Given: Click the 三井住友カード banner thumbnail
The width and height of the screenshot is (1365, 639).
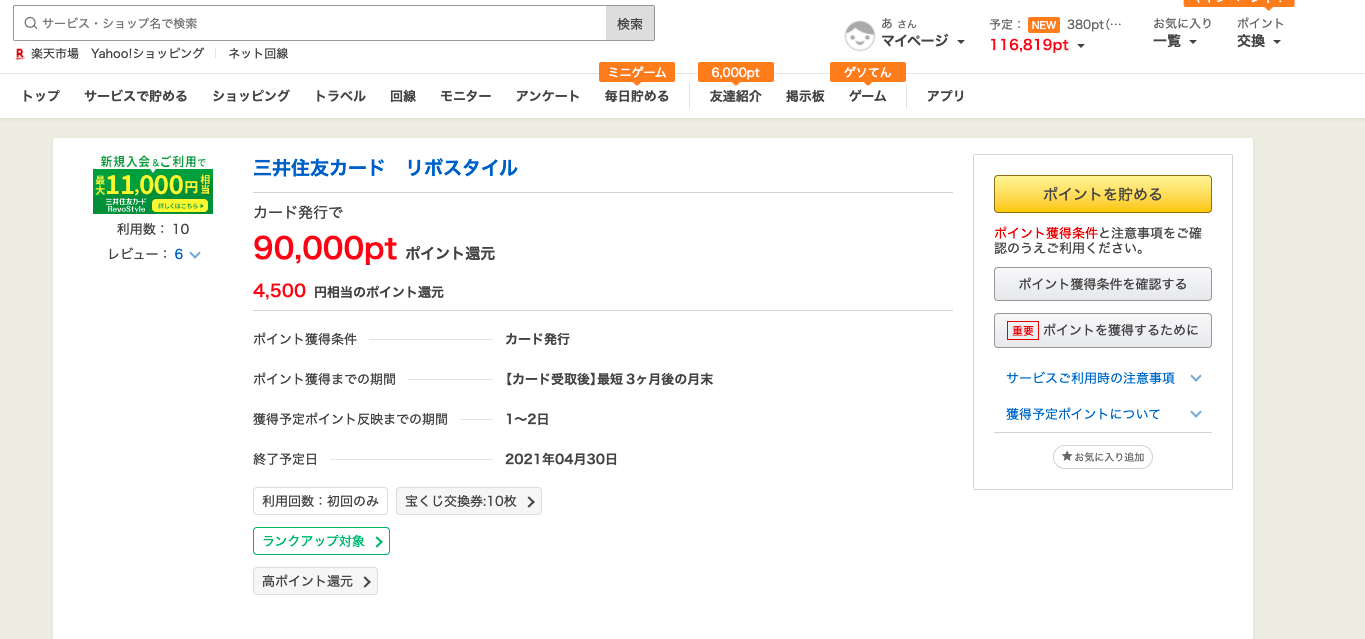Looking at the screenshot, I should pos(153,184).
